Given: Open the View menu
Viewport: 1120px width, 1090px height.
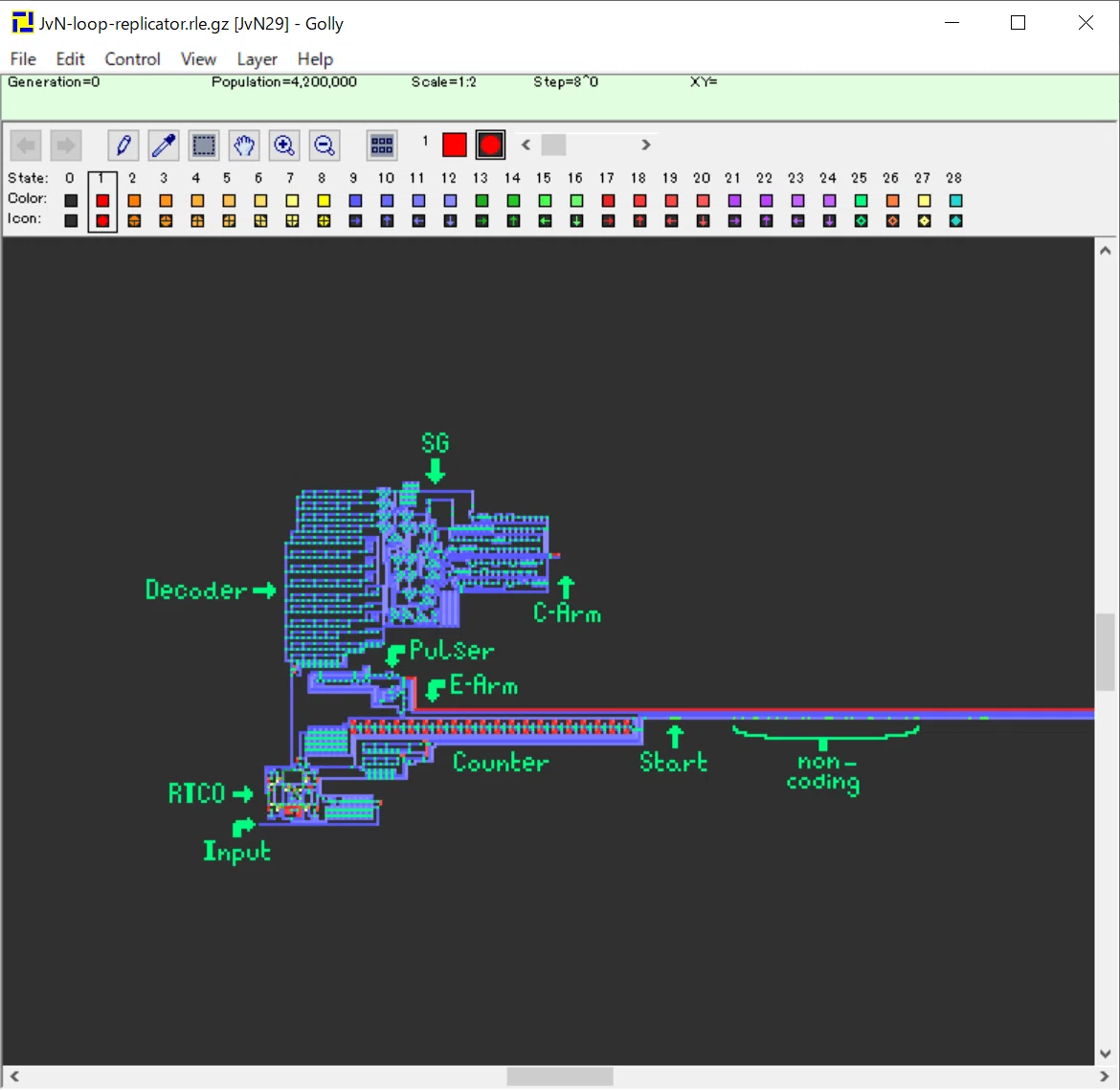Looking at the screenshot, I should (198, 59).
